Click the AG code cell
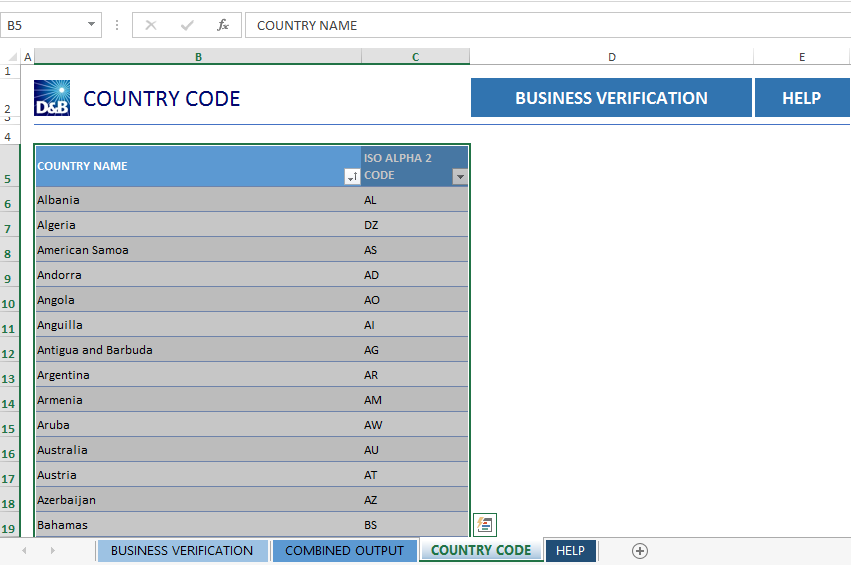The width and height of the screenshot is (851, 565). [x=415, y=350]
